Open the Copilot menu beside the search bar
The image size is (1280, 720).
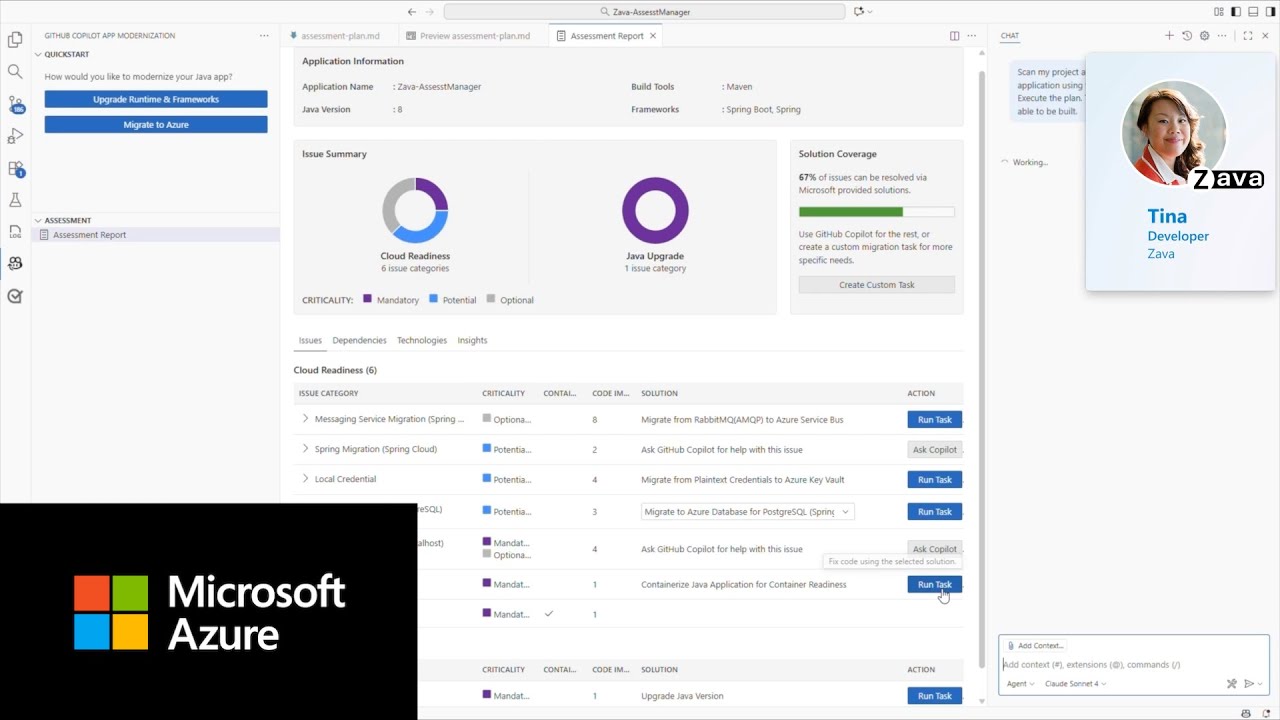pyautogui.click(x=862, y=12)
